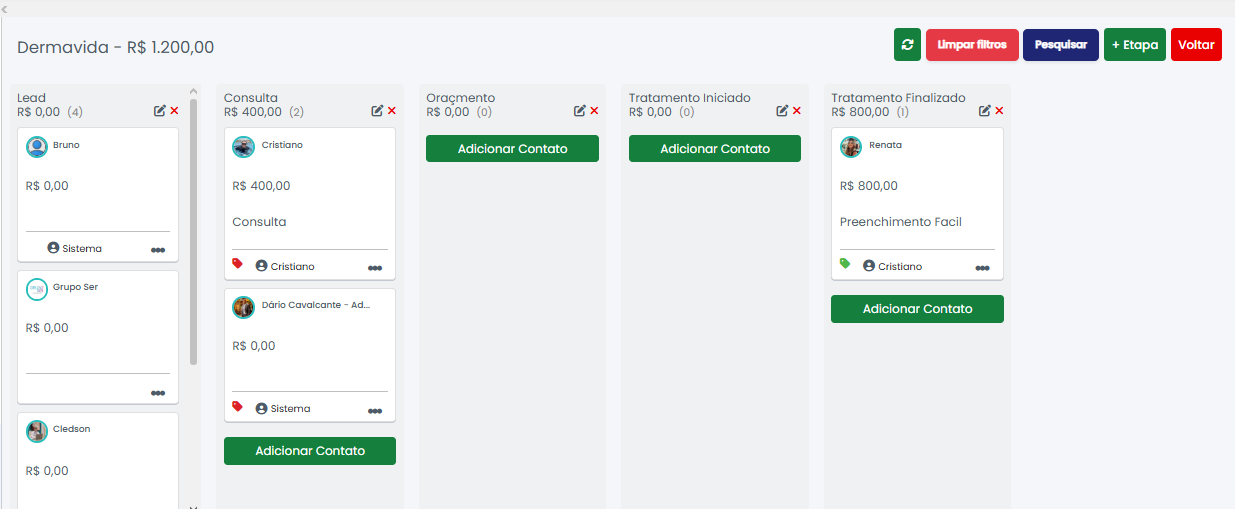The image size is (1235, 509).
Task: Click the small arrow at top-left corner
Action: point(5,9)
